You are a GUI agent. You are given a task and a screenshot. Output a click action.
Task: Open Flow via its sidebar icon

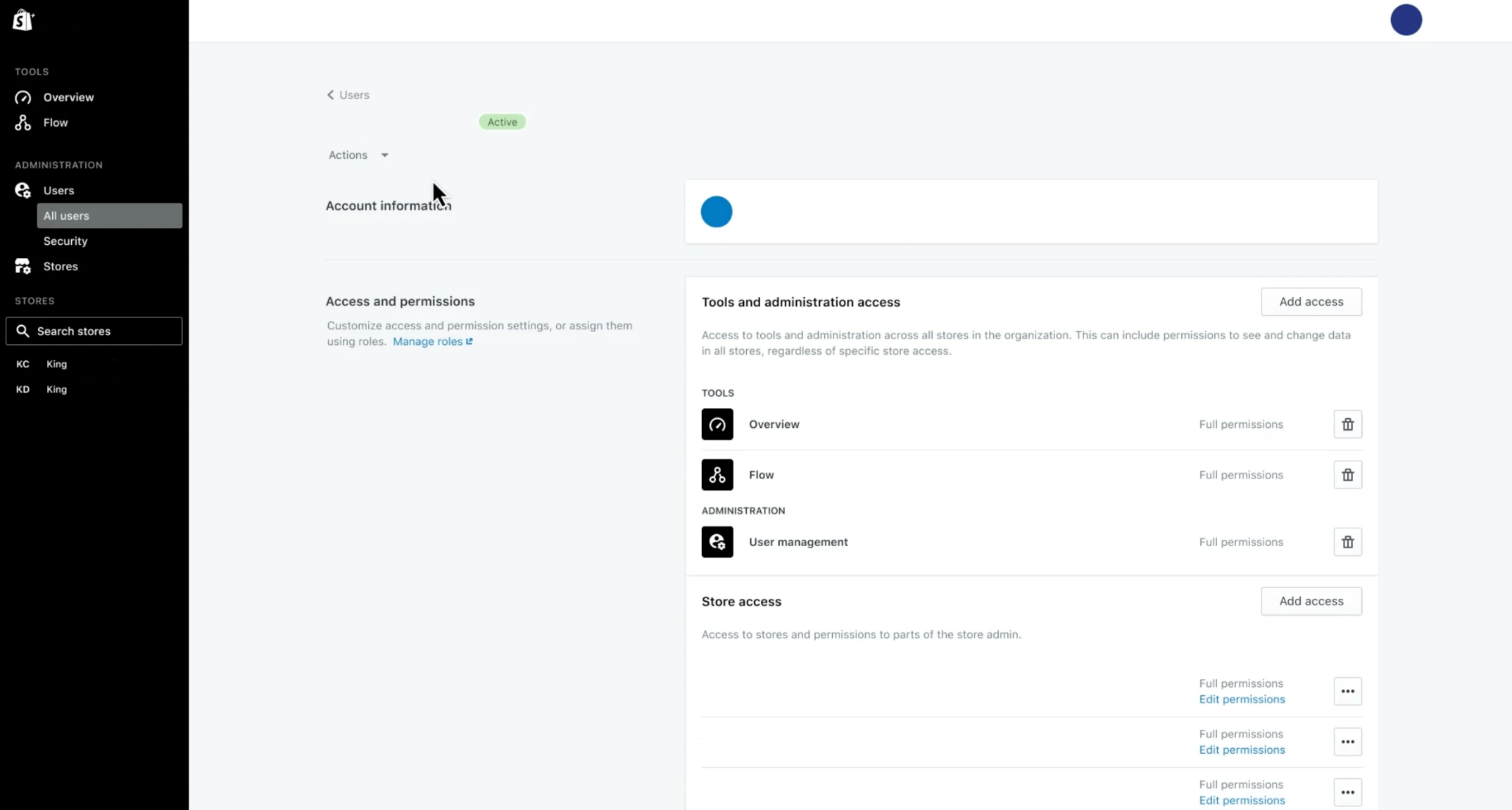point(23,123)
